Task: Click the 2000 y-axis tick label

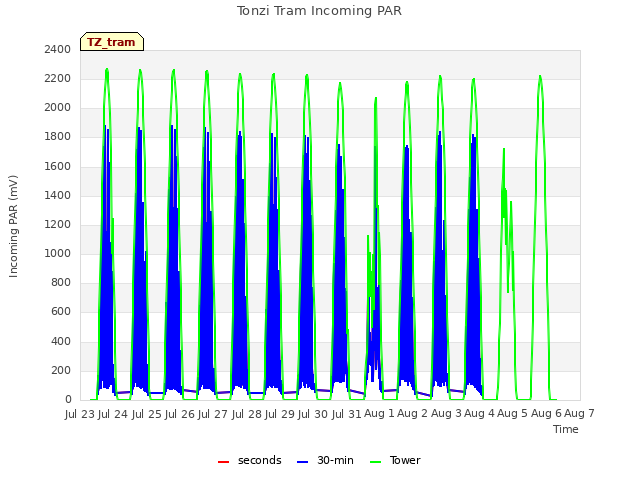Action: (x=58, y=108)
